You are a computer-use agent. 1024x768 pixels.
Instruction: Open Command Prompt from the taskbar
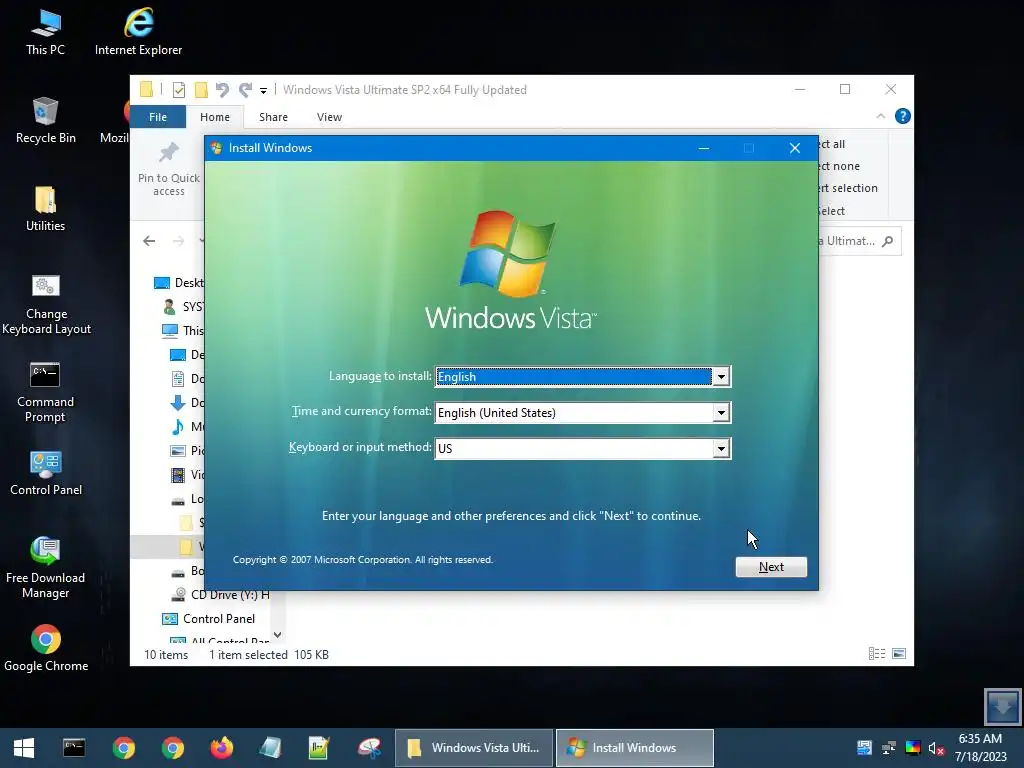coord(74,748)
